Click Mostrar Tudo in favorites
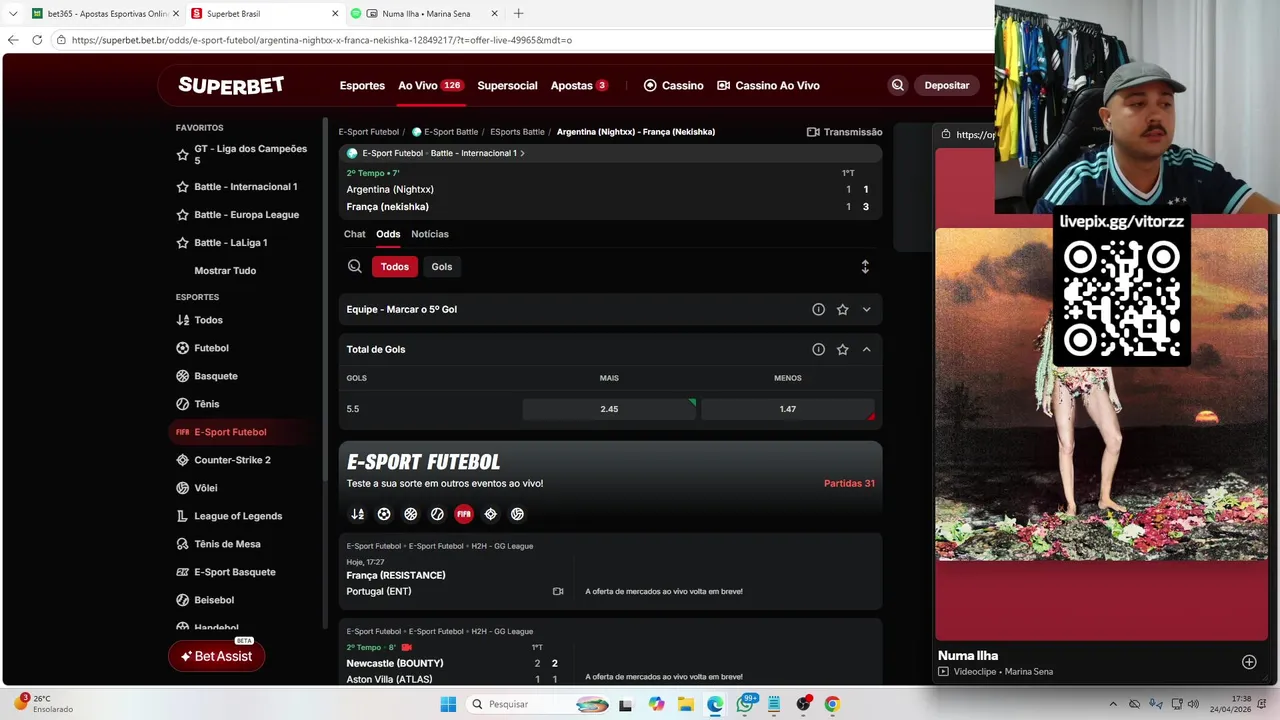The image size is (1280, 720). (x=225, y=271)
